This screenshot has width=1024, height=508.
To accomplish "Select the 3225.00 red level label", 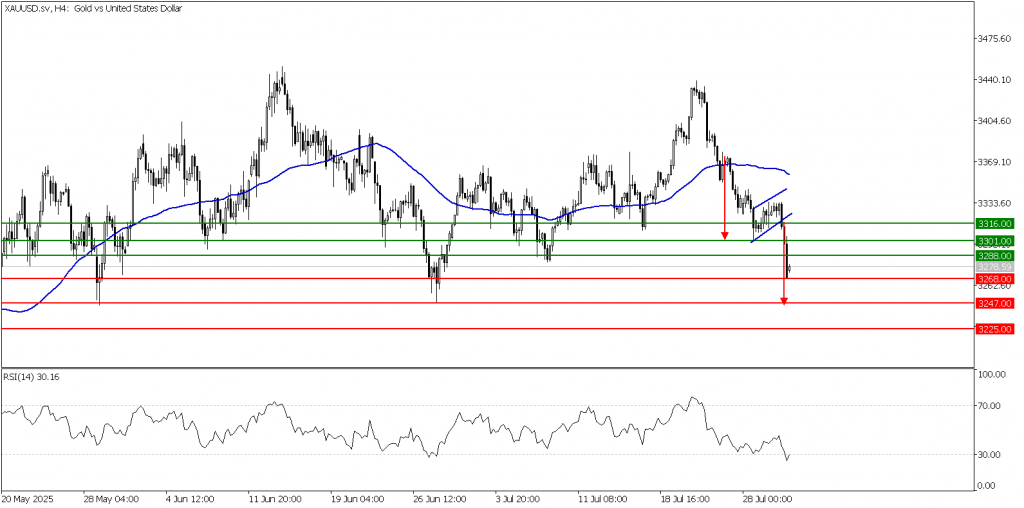I will [x=995, y=328].
